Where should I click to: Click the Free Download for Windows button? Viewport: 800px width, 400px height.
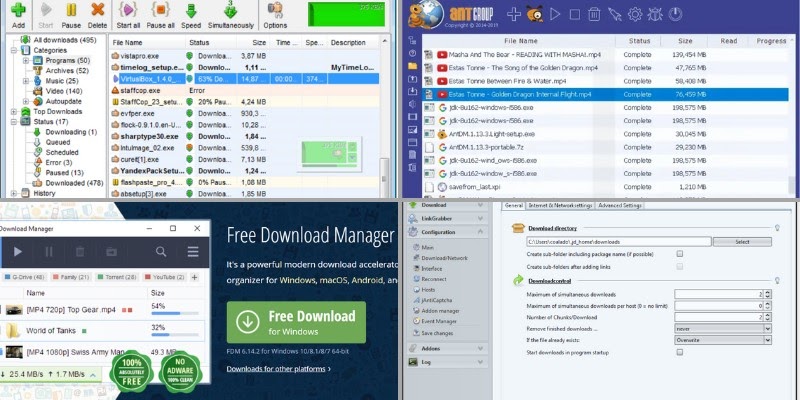(296, 322)
